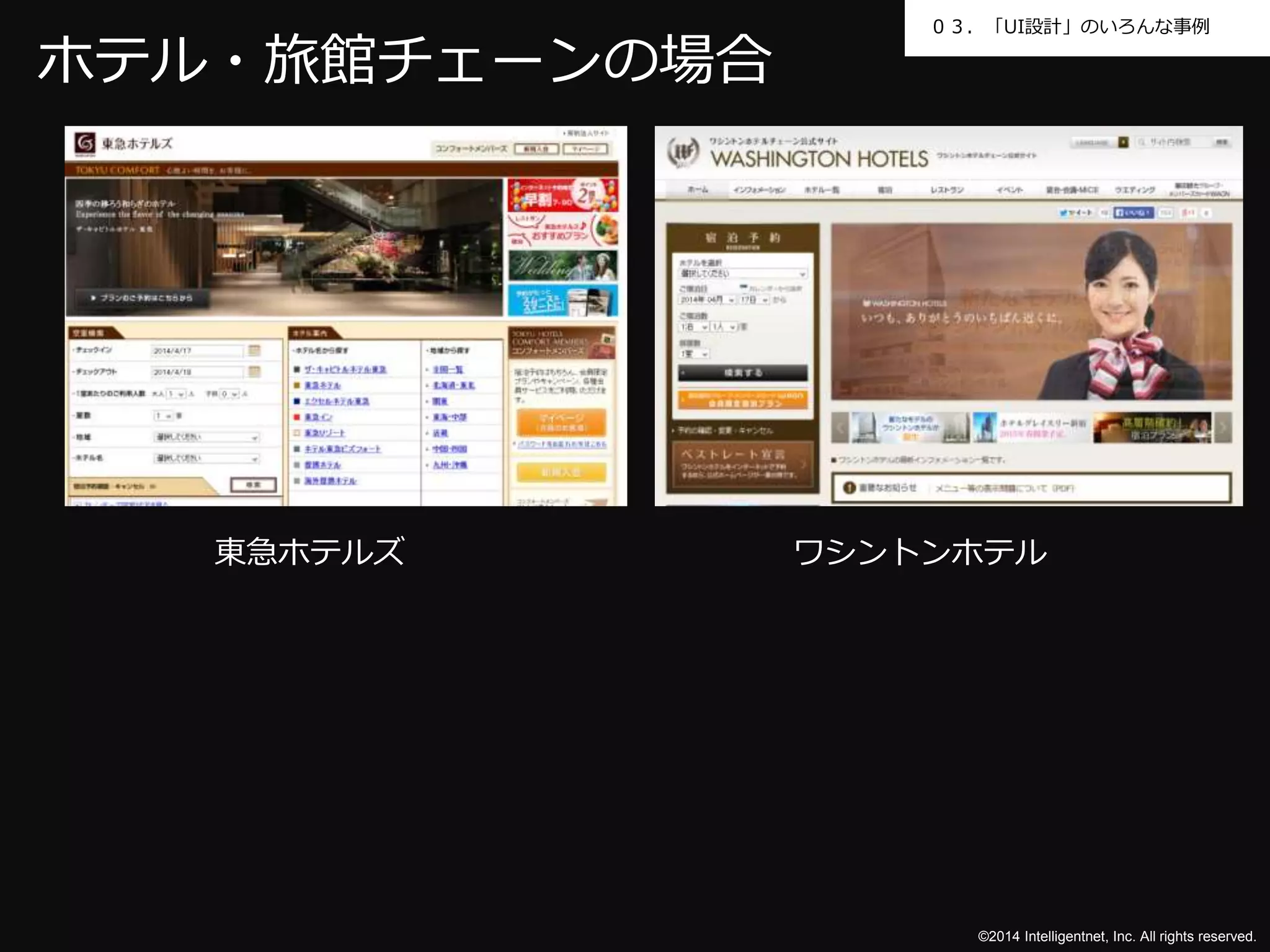Open the menu display PDF notice link
Image resolution: width=1270 pixels, height=952 pixels.
1005,488
